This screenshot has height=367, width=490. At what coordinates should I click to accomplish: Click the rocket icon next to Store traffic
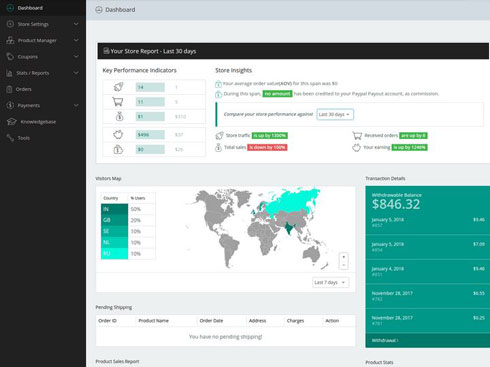point(219,135)
